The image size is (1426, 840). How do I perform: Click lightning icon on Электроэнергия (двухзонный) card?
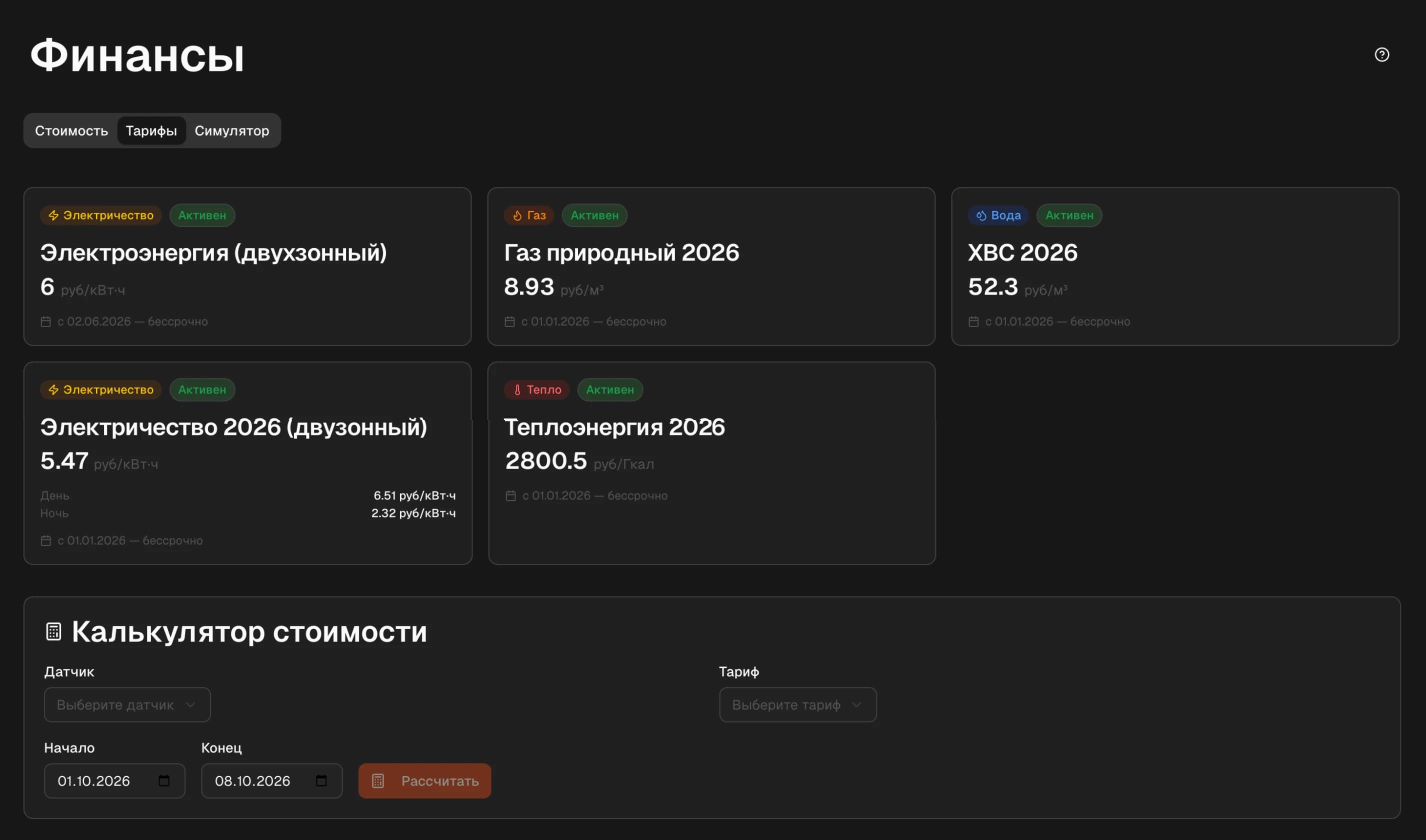54,215
